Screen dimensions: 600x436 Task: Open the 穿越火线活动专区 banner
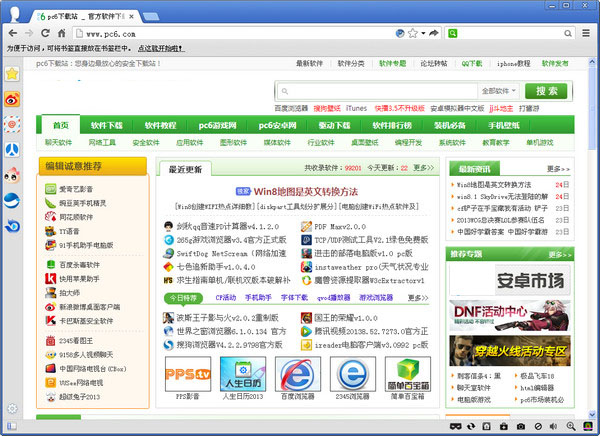click(510, 351)
